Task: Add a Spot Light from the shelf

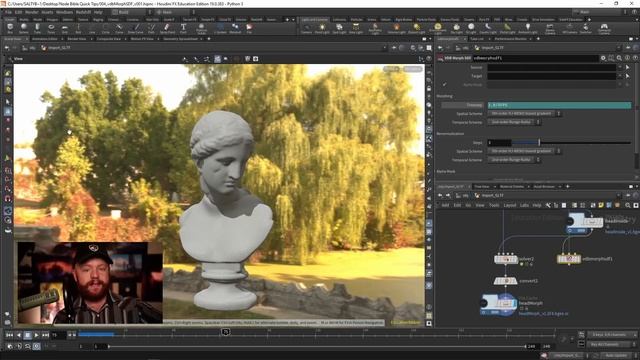Action: (x=339, y=29)
